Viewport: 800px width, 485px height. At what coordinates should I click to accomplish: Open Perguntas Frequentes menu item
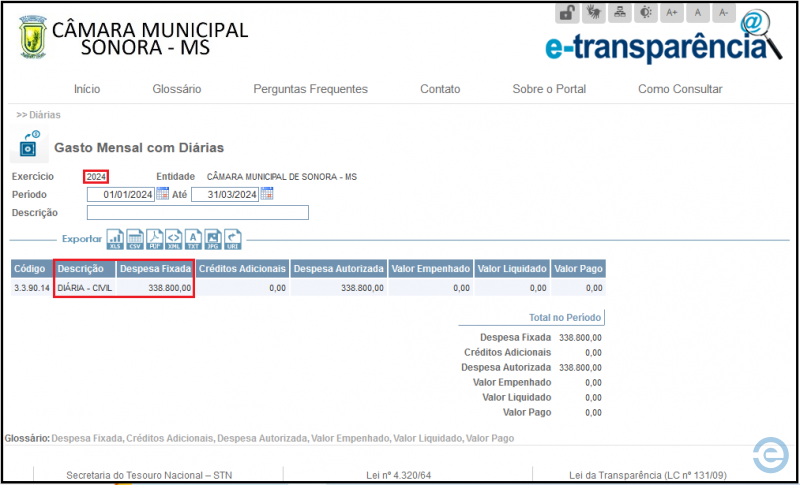click(x=311, y=89)
